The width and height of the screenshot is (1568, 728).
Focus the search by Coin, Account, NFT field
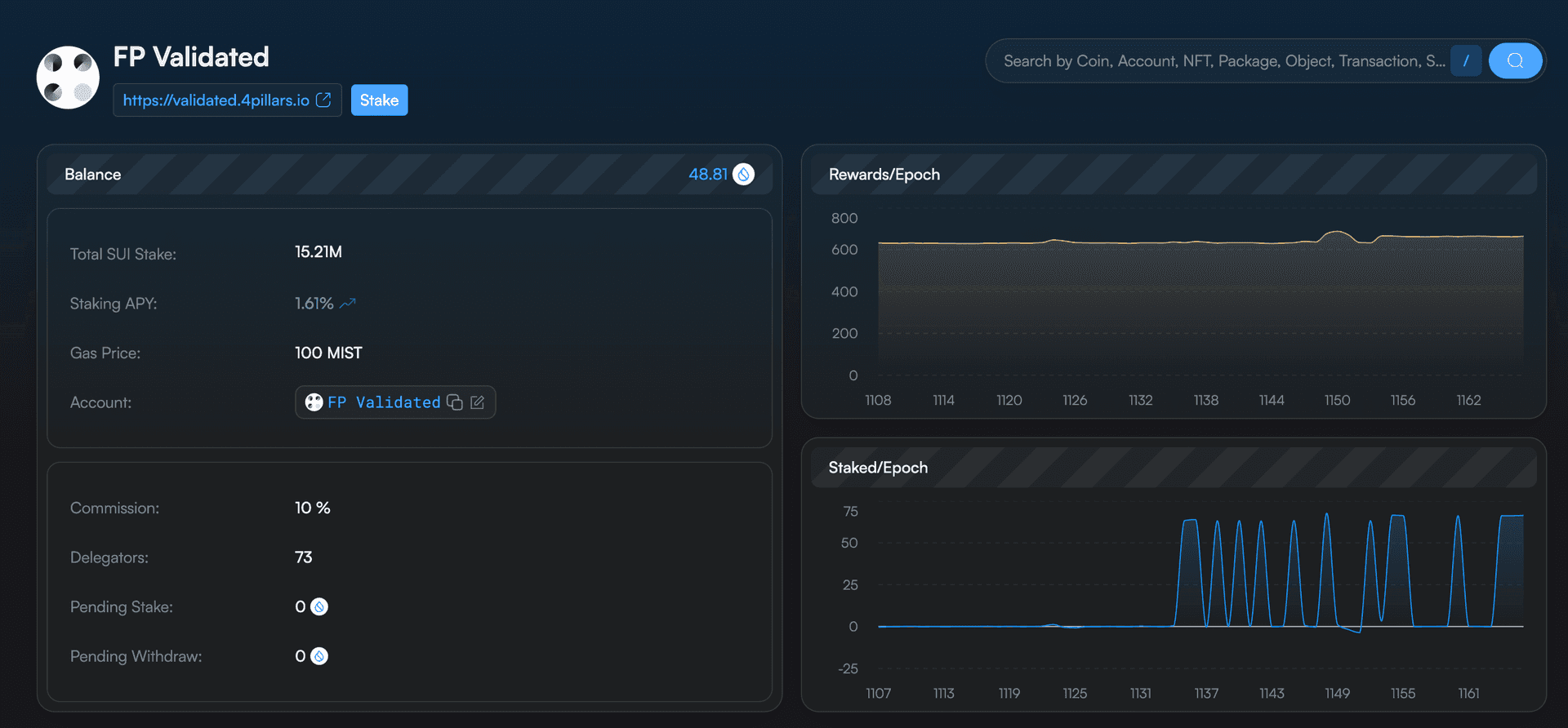point(1223,61)
